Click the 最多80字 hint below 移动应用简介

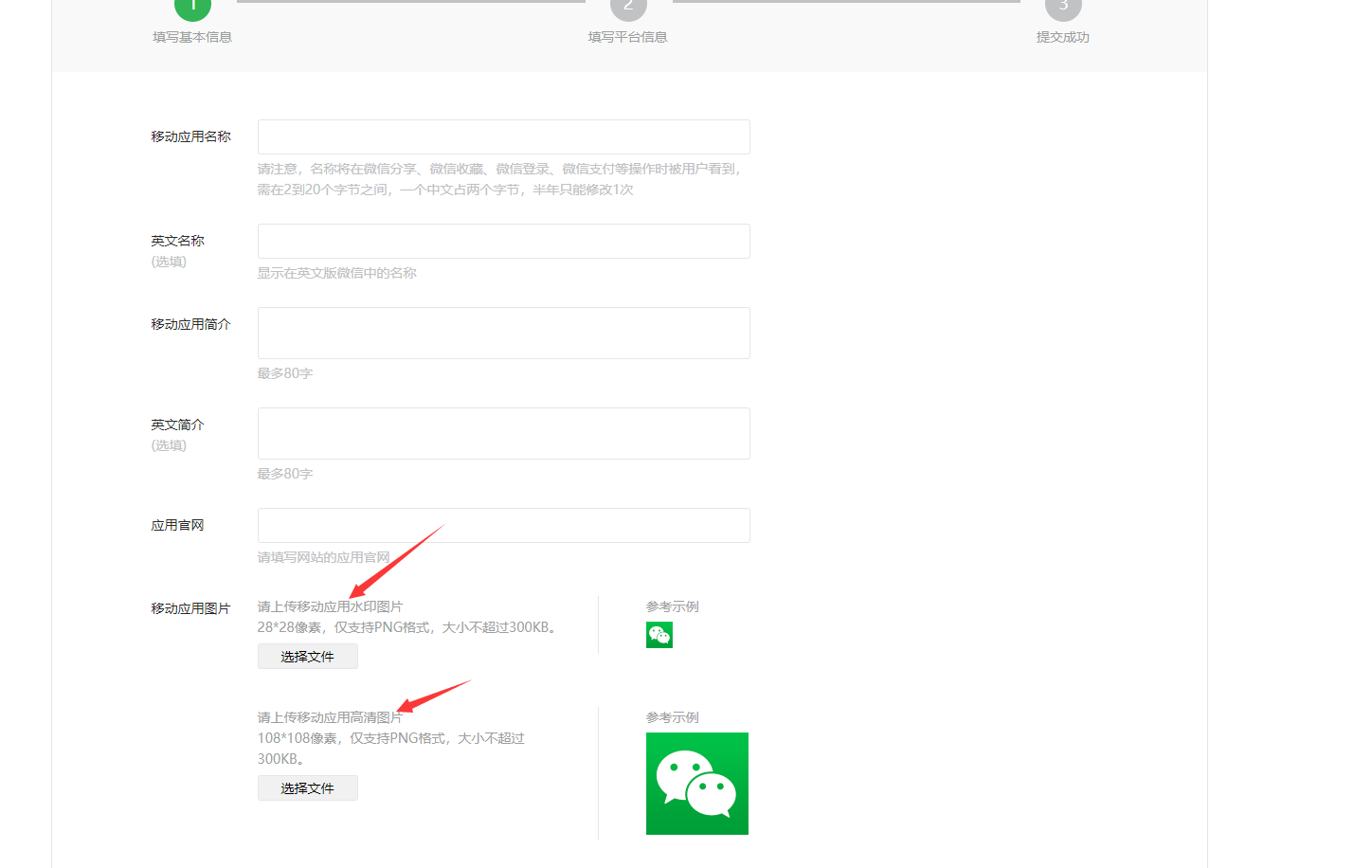point(285,373)
